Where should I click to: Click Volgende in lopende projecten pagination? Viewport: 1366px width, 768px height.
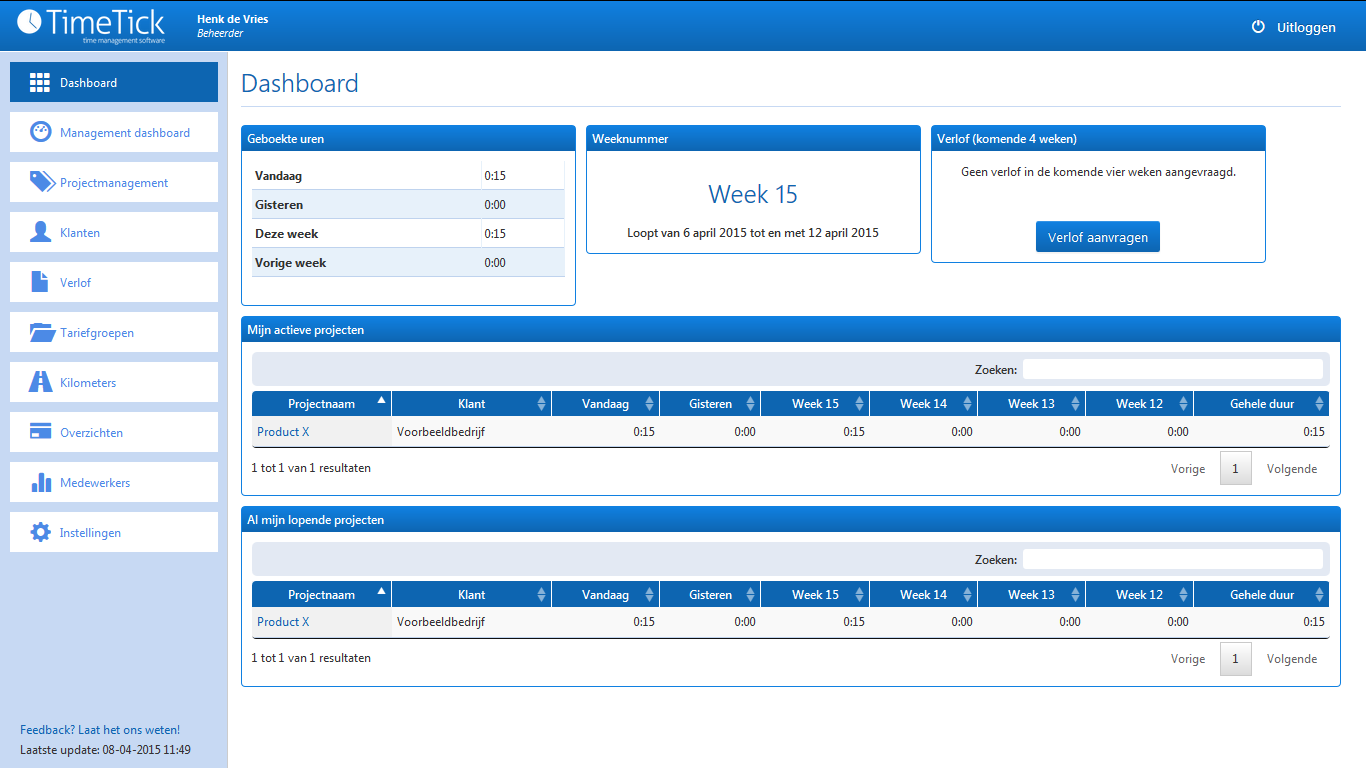point(1291,659)
